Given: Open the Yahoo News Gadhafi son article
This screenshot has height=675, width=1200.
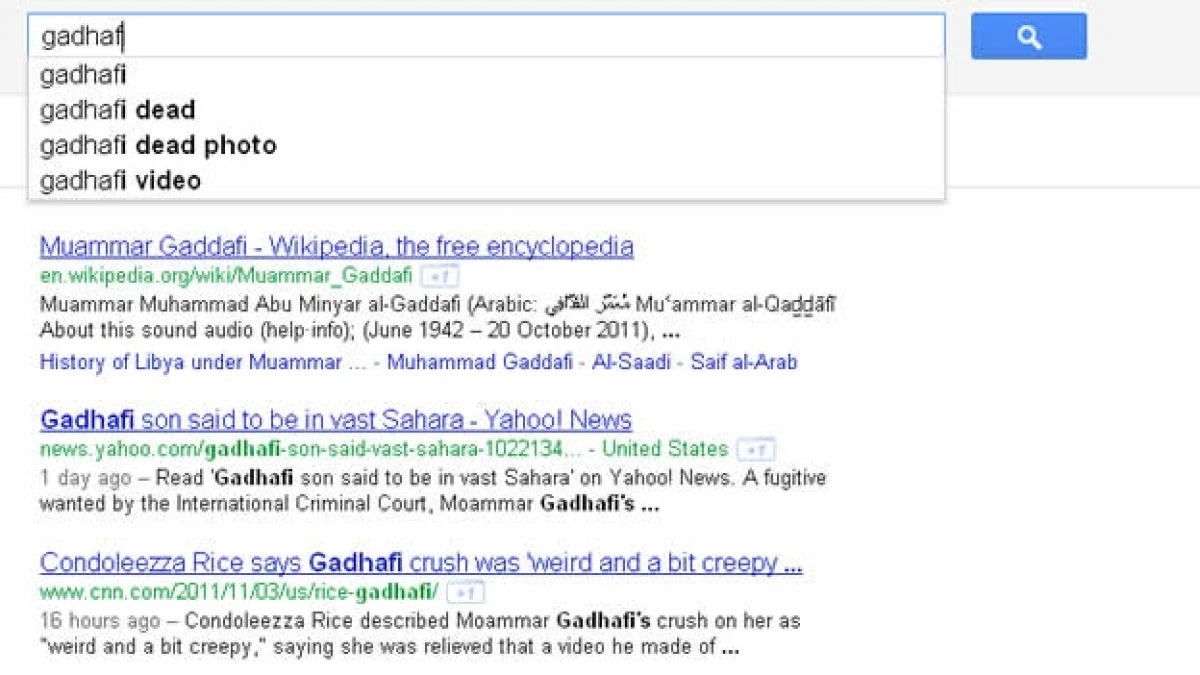Looking at the screenshot, I should pos(336,419).
